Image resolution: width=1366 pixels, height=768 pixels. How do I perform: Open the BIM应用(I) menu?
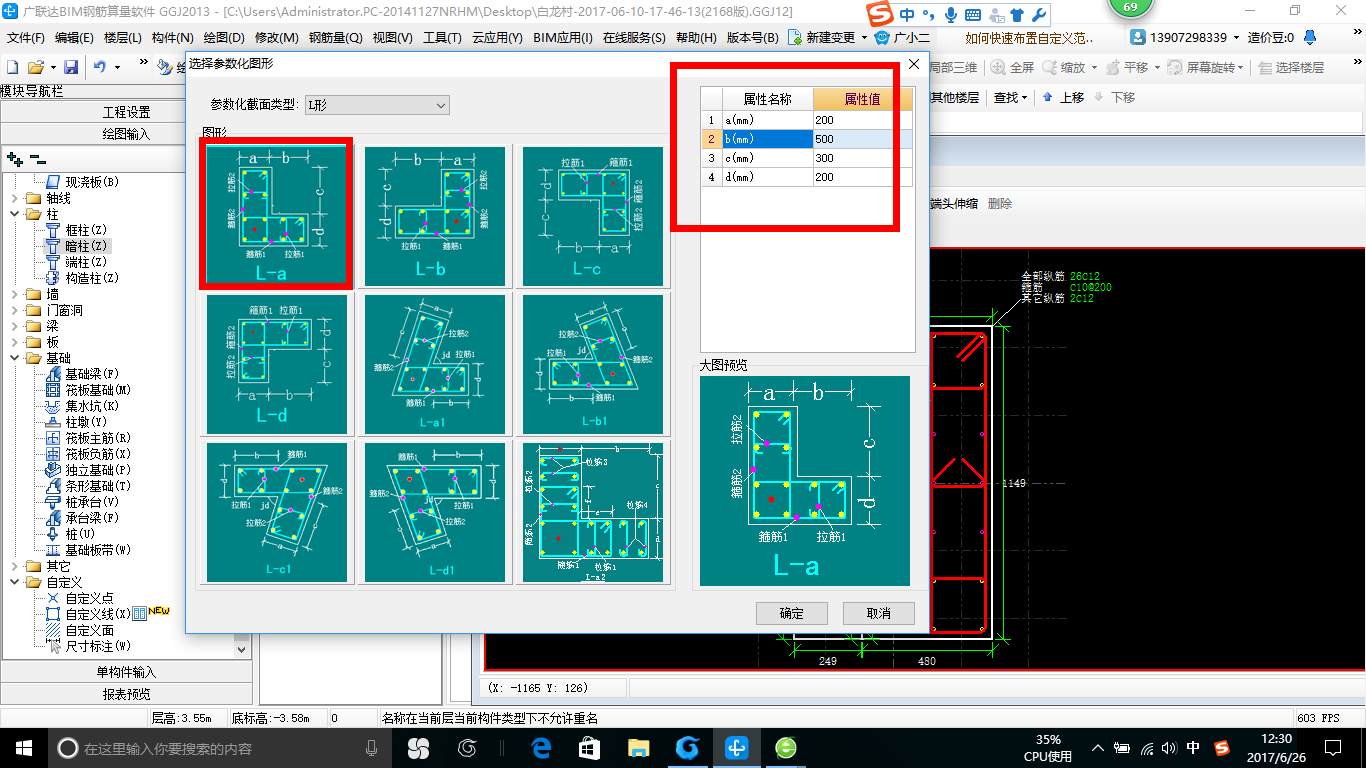[563, 38]
